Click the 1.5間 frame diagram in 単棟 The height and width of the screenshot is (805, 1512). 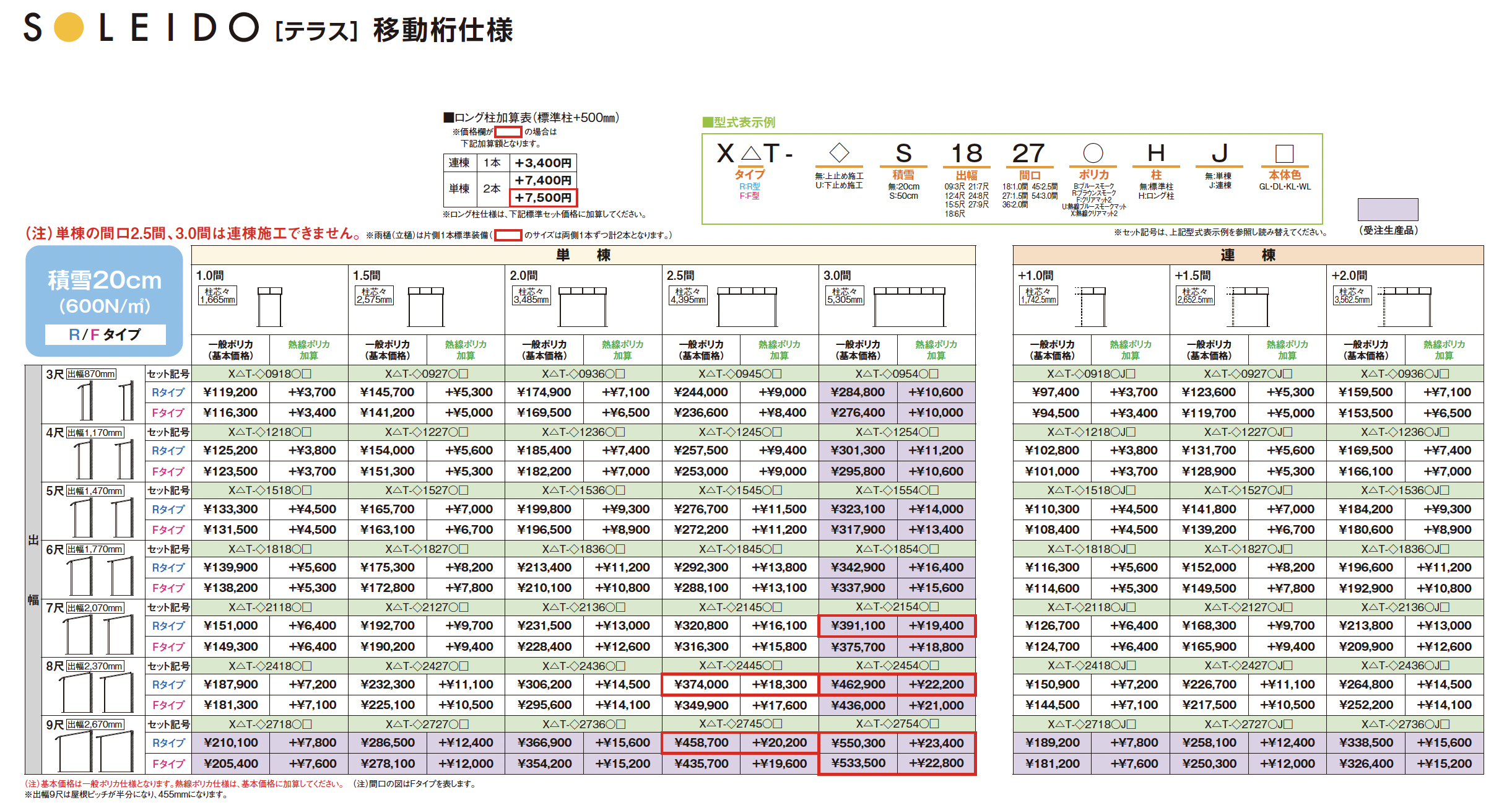(425, 307)
